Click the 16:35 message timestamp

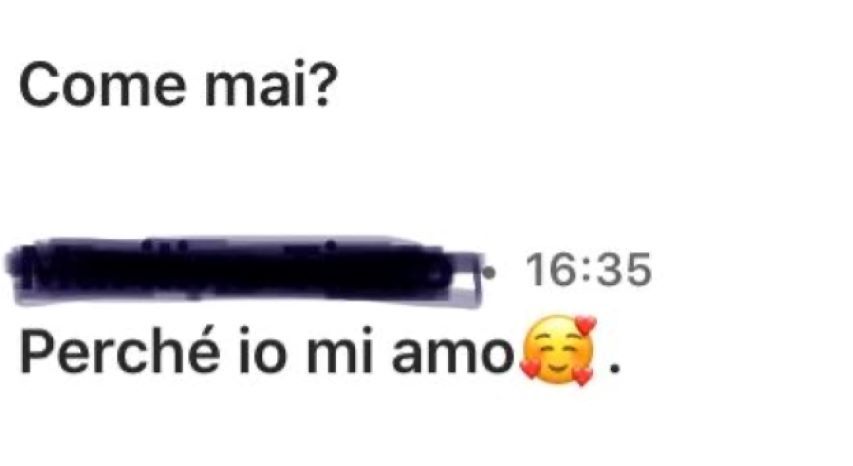pos(588,270)
